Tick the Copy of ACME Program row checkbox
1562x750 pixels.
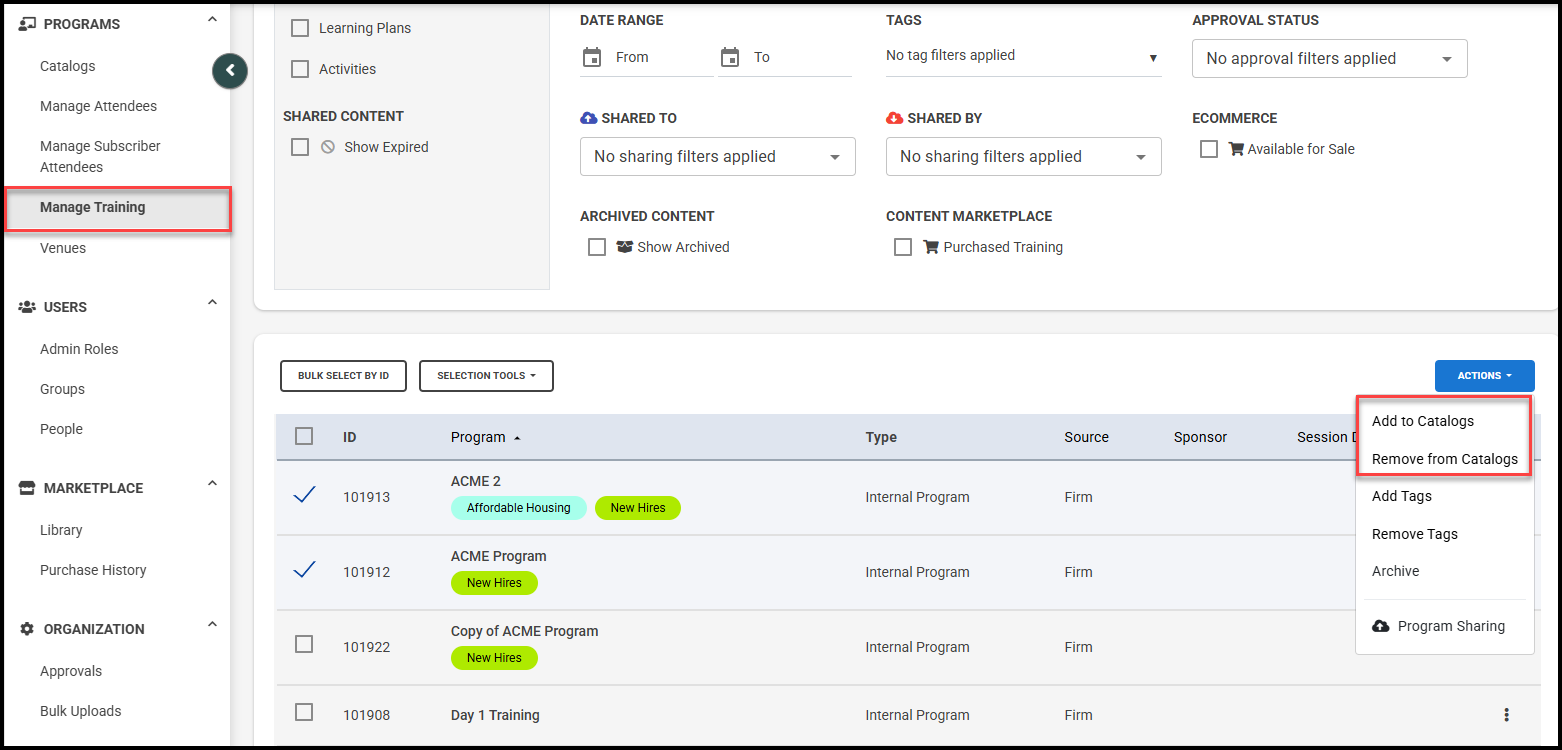(x=304, y=645)
